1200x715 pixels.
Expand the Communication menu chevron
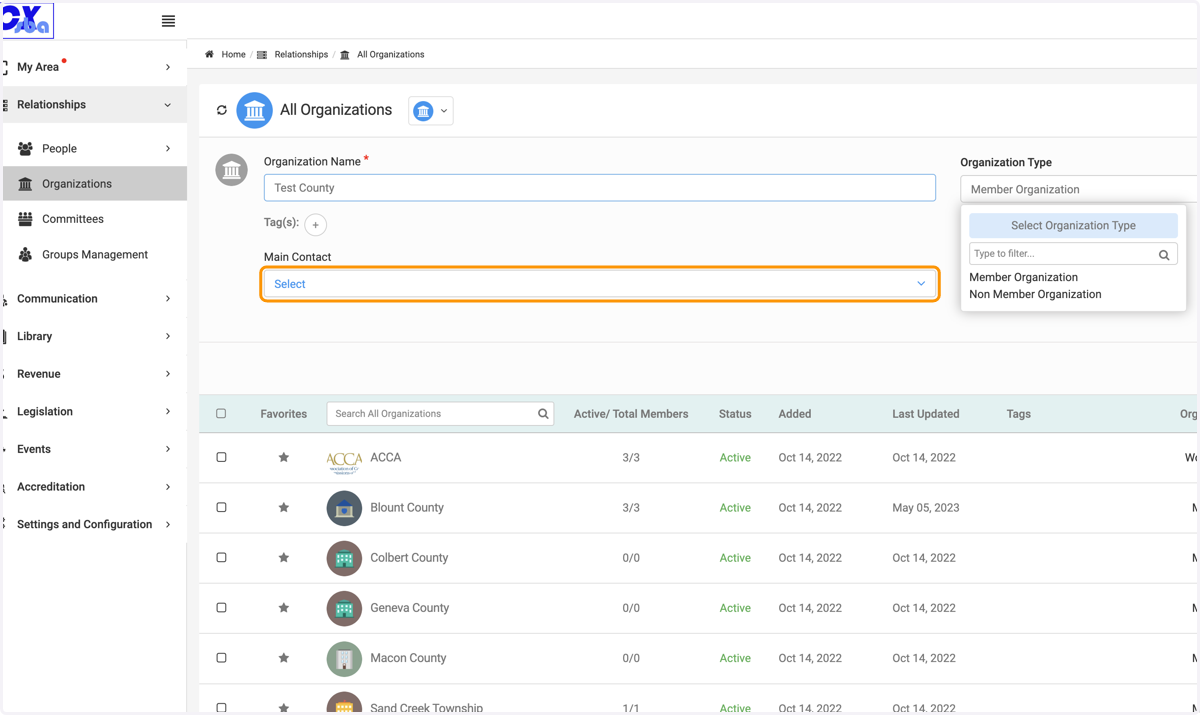167,299
